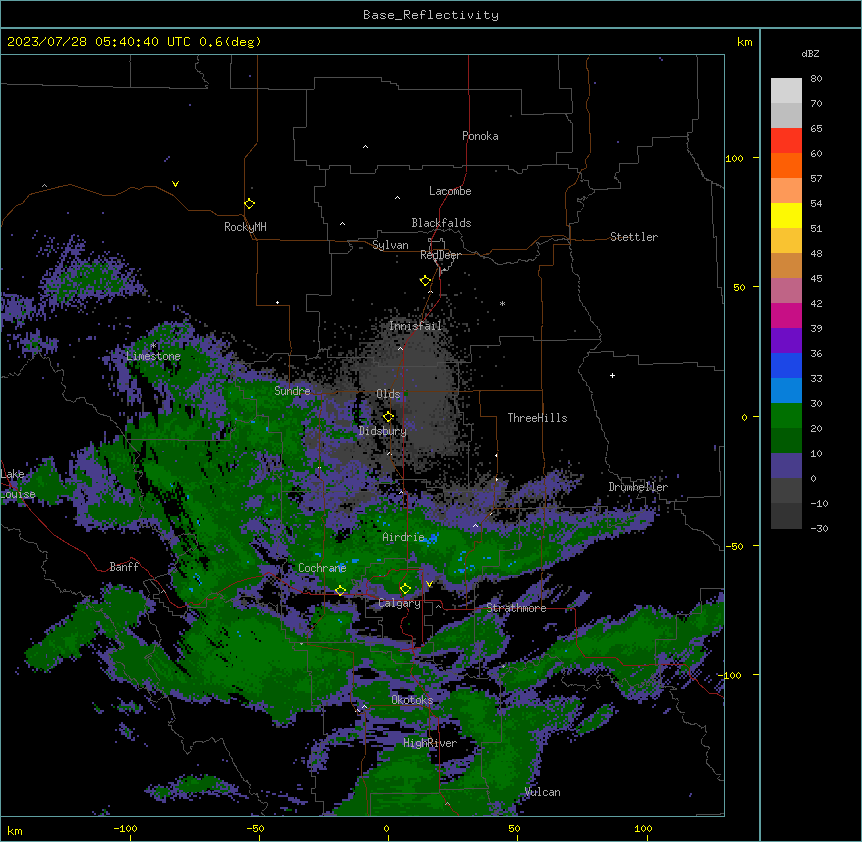Select the yellow diamond marker between Olds and Didsbury

[x=388, y=417]
